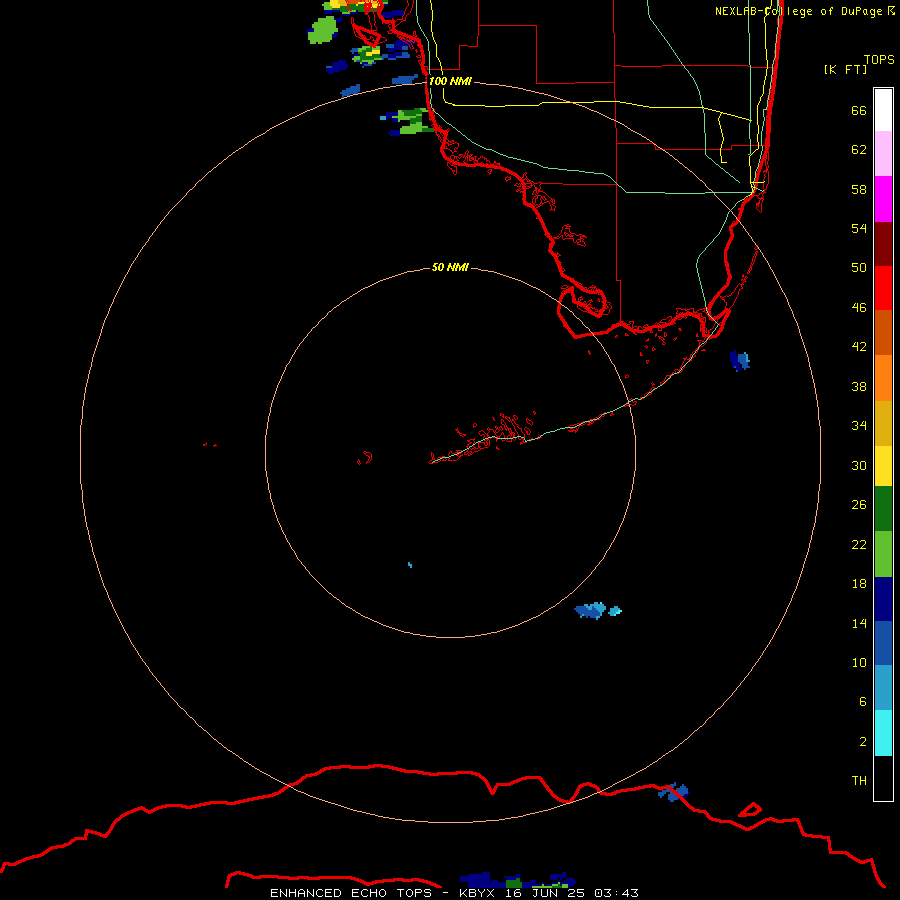Screen dimensions: 900x900
Task: Click the '16 JUN 25' date text
Action: coord(545,893)
